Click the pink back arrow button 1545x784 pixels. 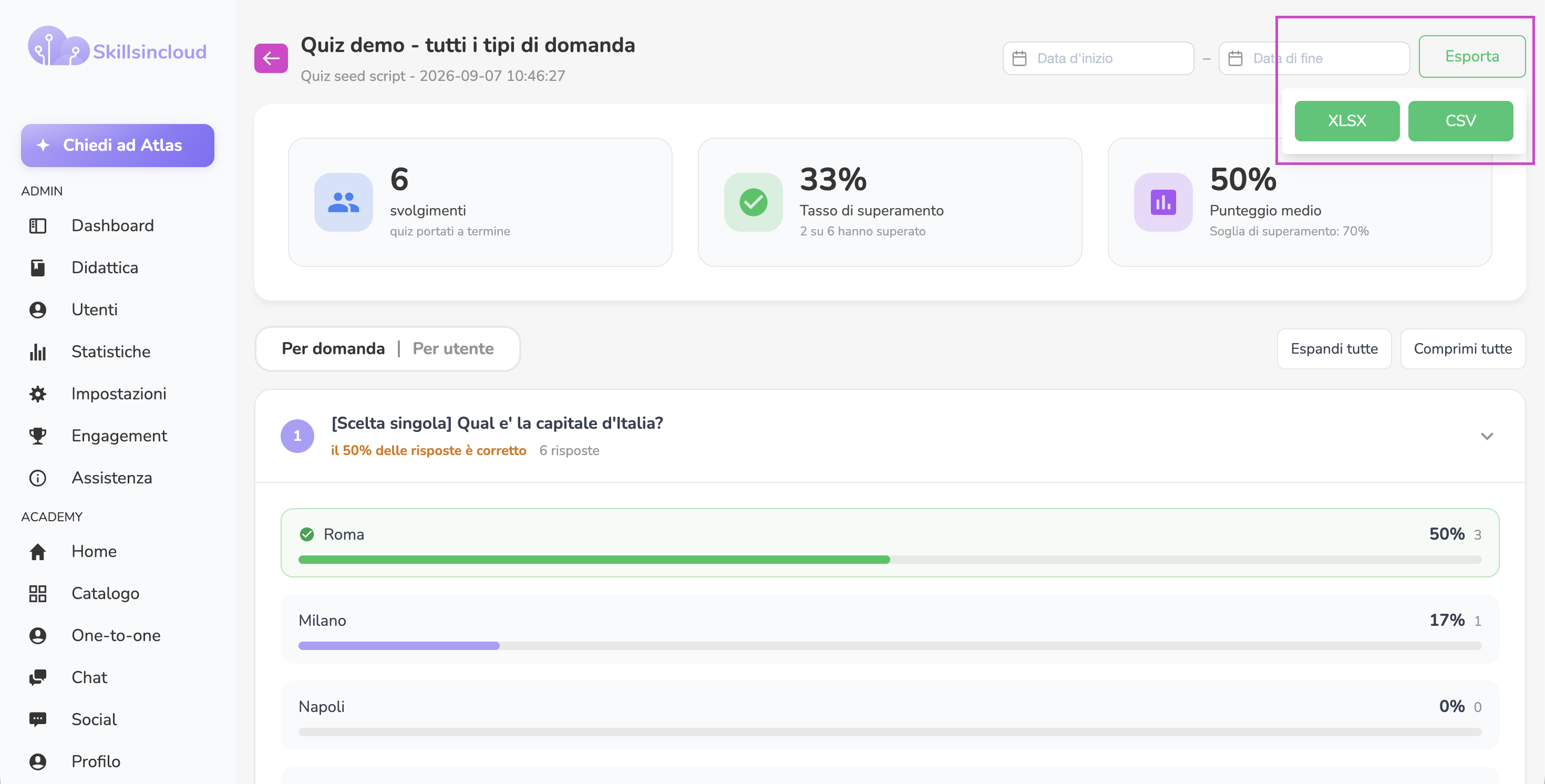271,58
